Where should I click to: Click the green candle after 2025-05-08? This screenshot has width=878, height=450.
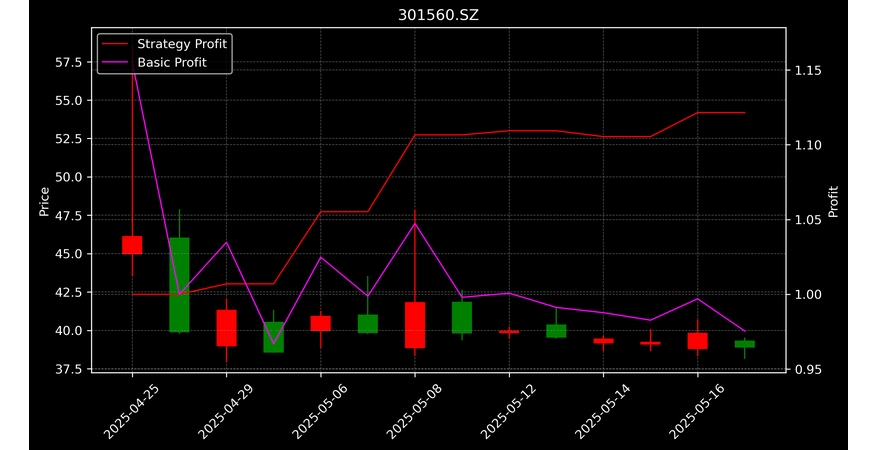462,318
